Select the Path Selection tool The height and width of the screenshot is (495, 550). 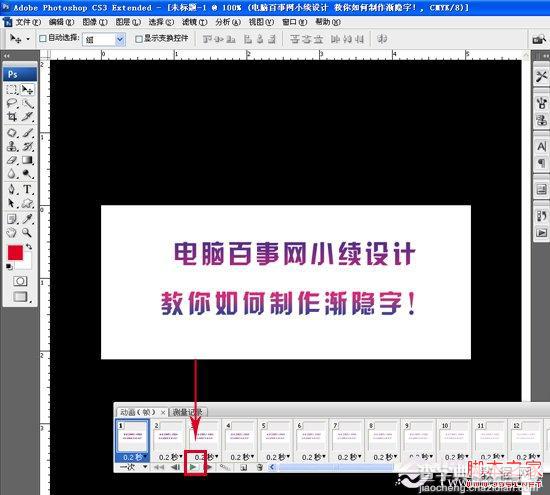pyautogui.click(x=12, y=203)
